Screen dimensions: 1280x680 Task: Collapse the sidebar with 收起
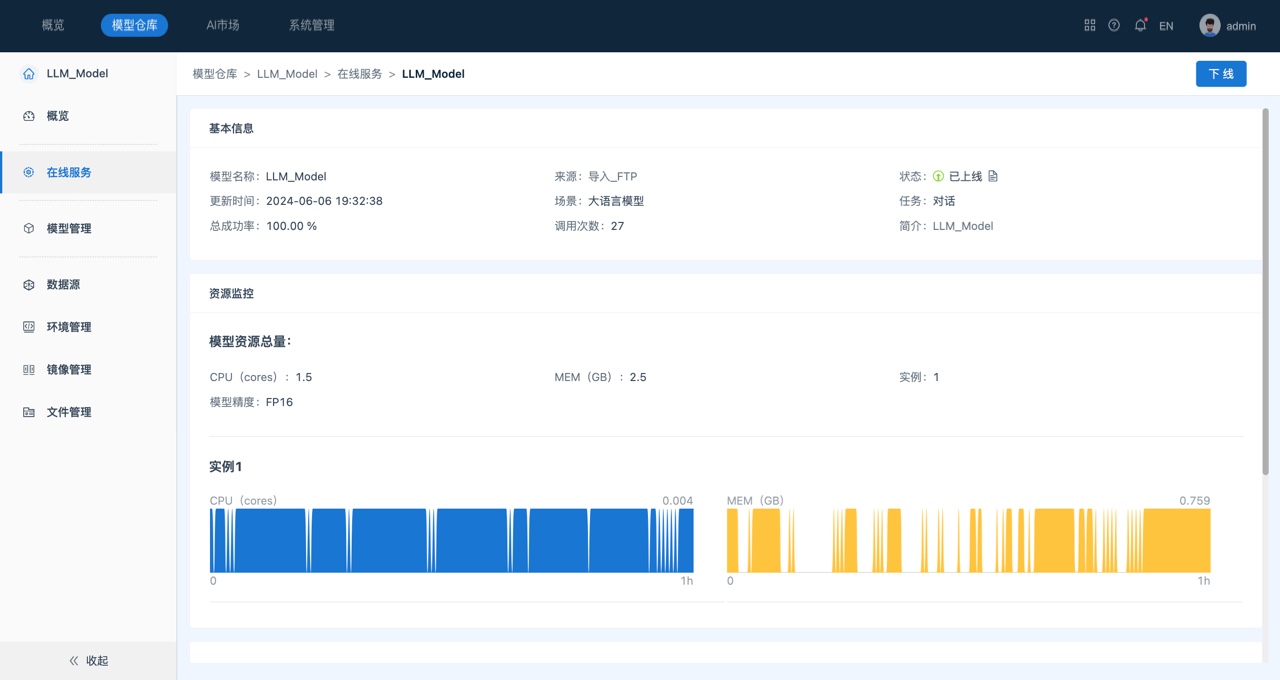click(88, 661)
